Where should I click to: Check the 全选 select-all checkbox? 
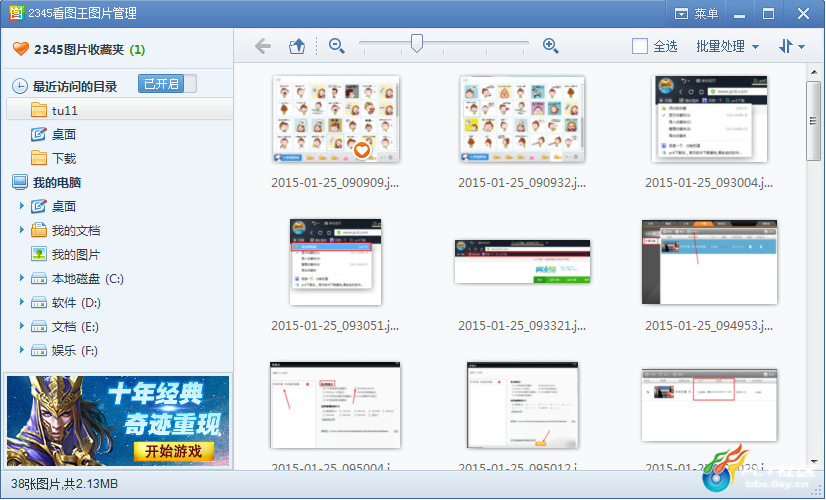640,46
